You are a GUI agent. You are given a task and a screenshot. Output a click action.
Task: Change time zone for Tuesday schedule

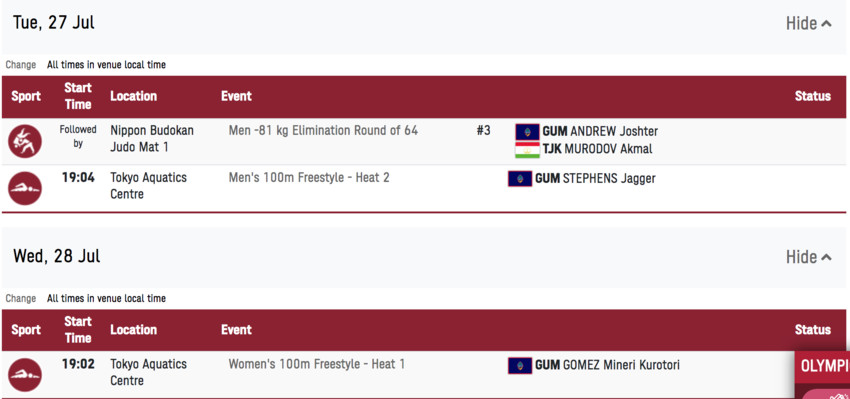(x=21, y=65)
